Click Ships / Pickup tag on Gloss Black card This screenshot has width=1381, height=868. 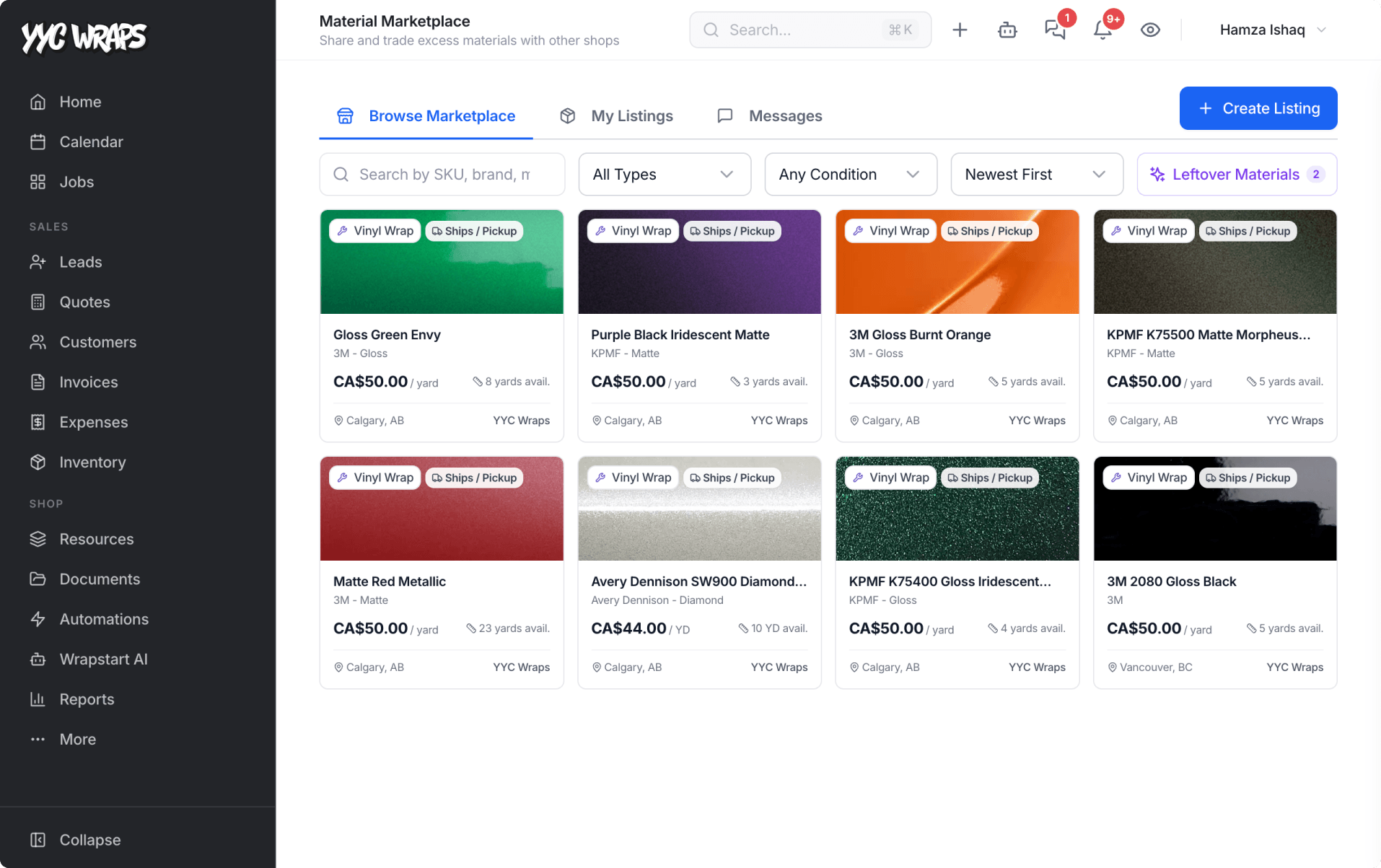pyautogui.click(x=1248, y=478)
